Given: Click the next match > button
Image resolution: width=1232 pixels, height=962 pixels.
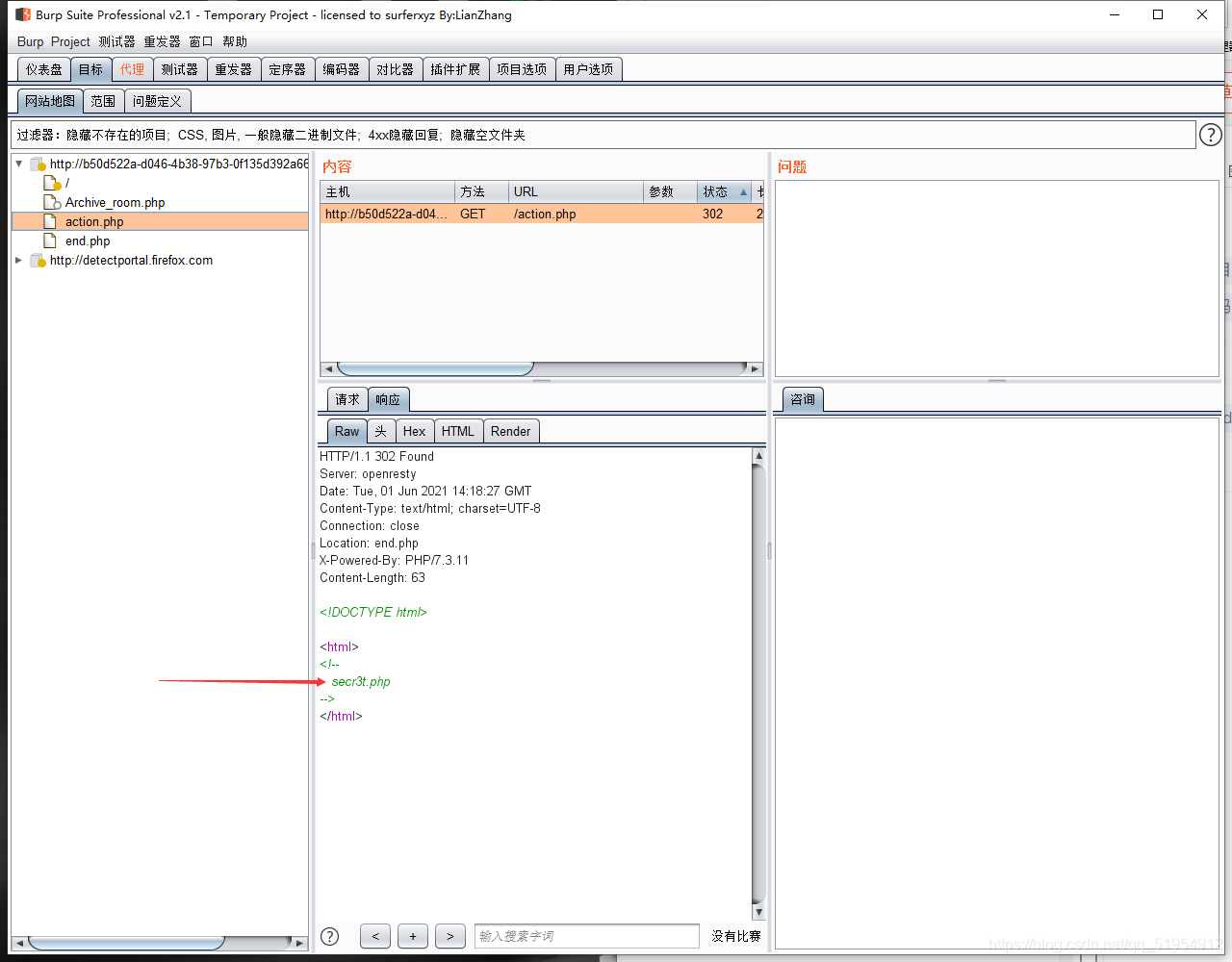Looking at the screenshot, I should pos(450,936).
